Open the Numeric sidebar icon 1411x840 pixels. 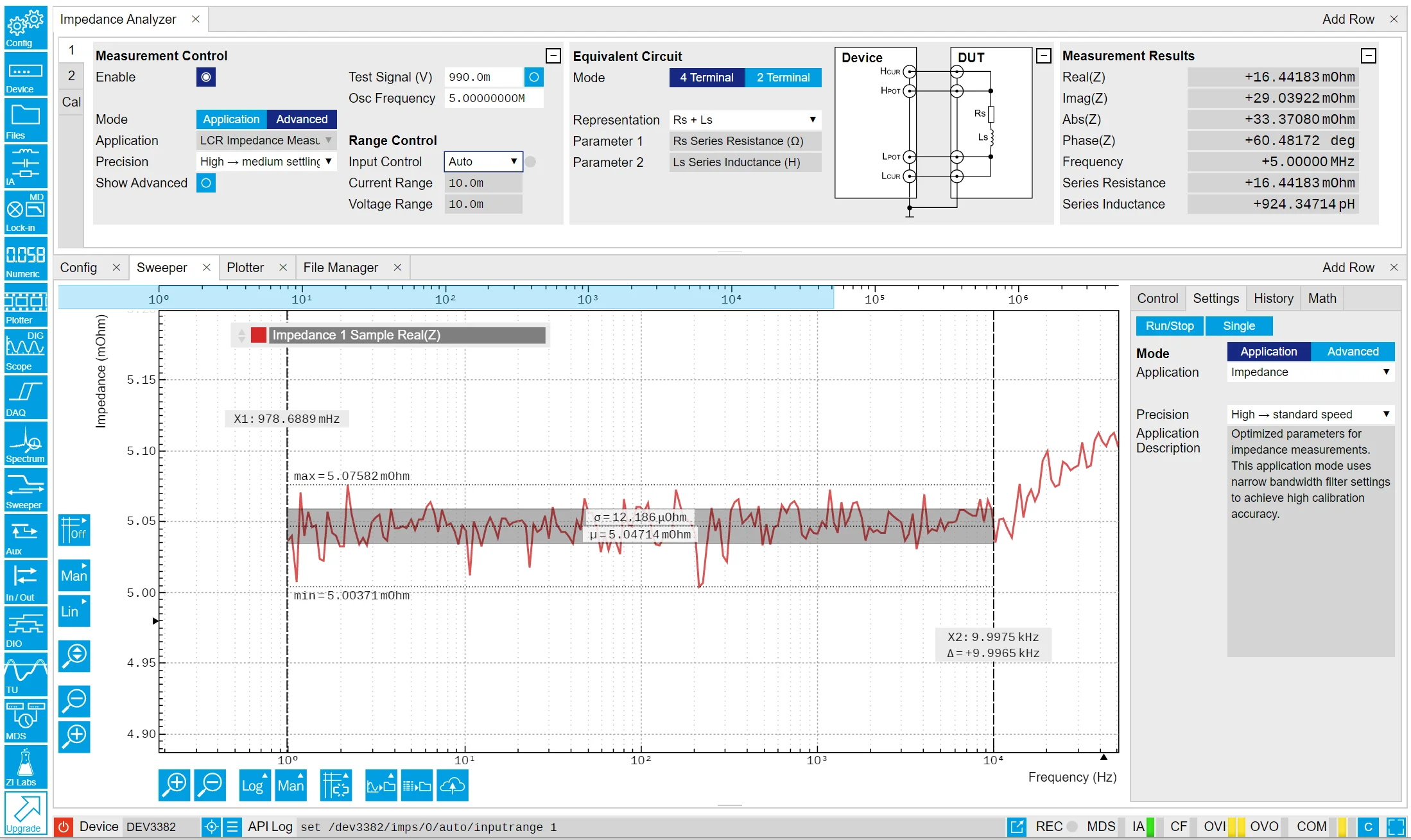pos(26,259)
